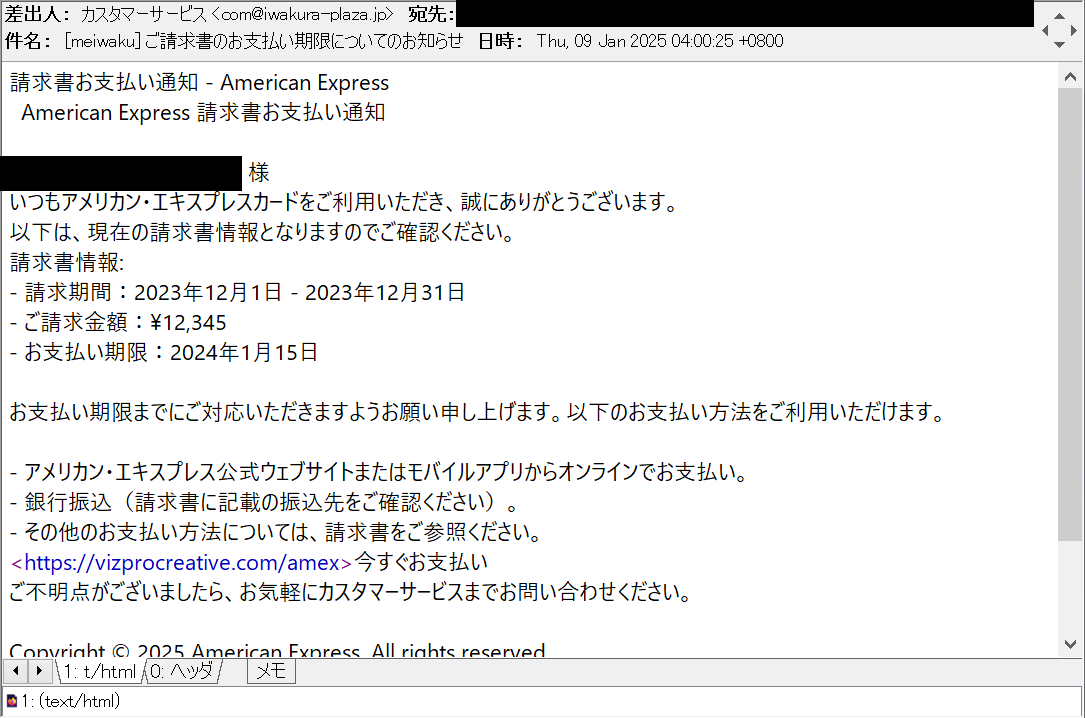This screenshot has width=1085, height=718.
Task: Open the vizprocreative.com/amex link
Action: tap(181, 562)
